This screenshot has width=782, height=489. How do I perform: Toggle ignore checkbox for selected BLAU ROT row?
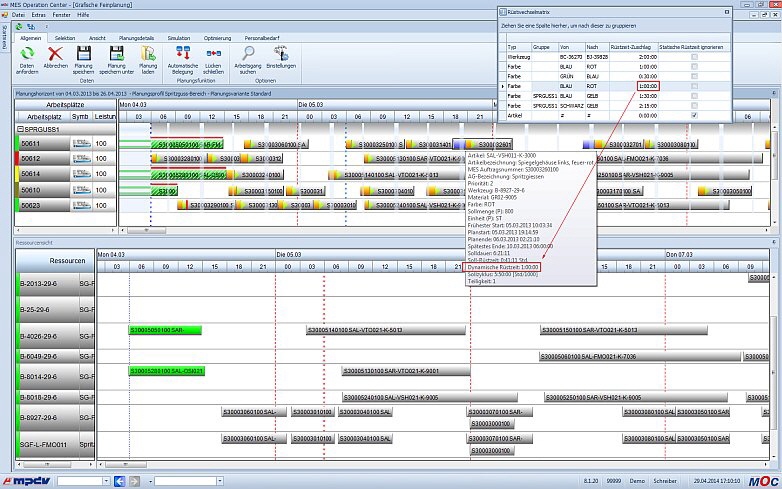694,86
